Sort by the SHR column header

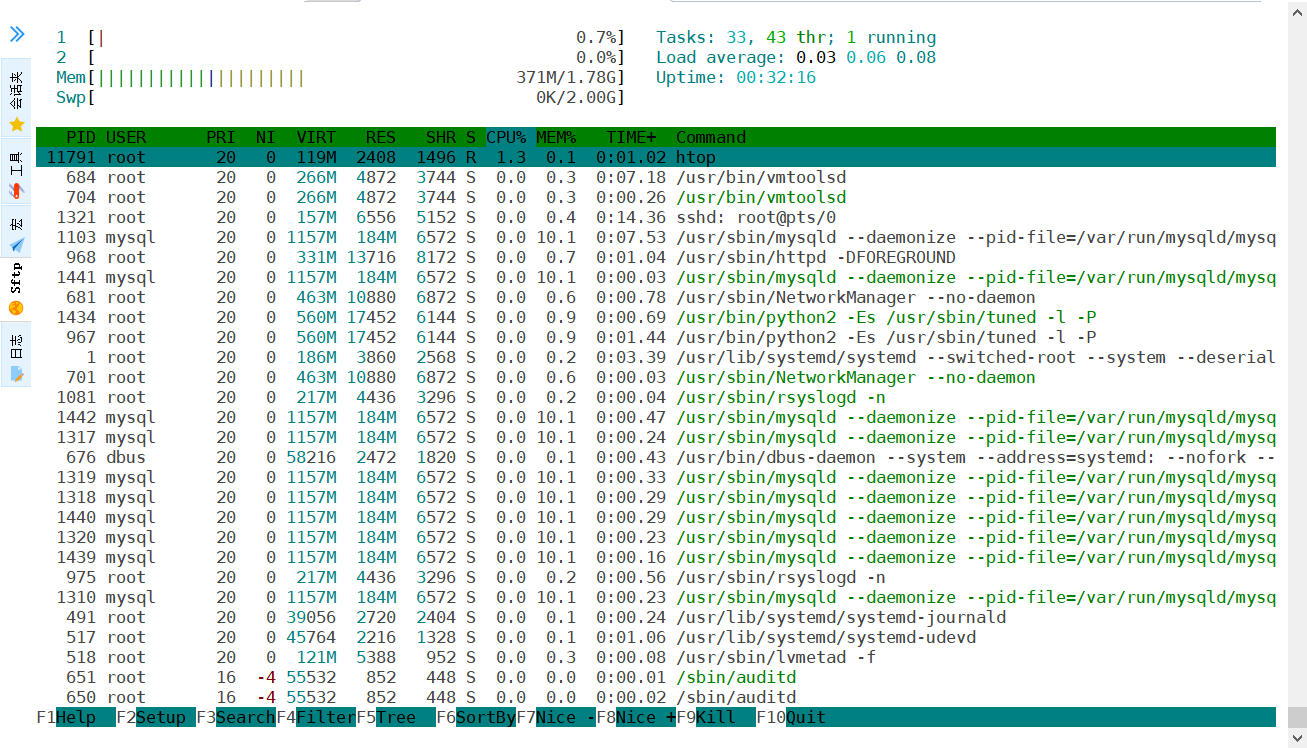[x=441, y=137]
